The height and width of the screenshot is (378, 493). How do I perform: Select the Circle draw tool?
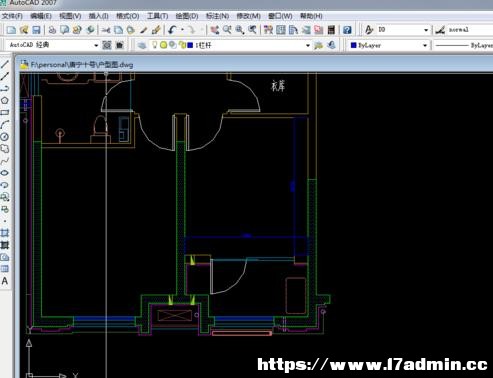tap(5, 137)
